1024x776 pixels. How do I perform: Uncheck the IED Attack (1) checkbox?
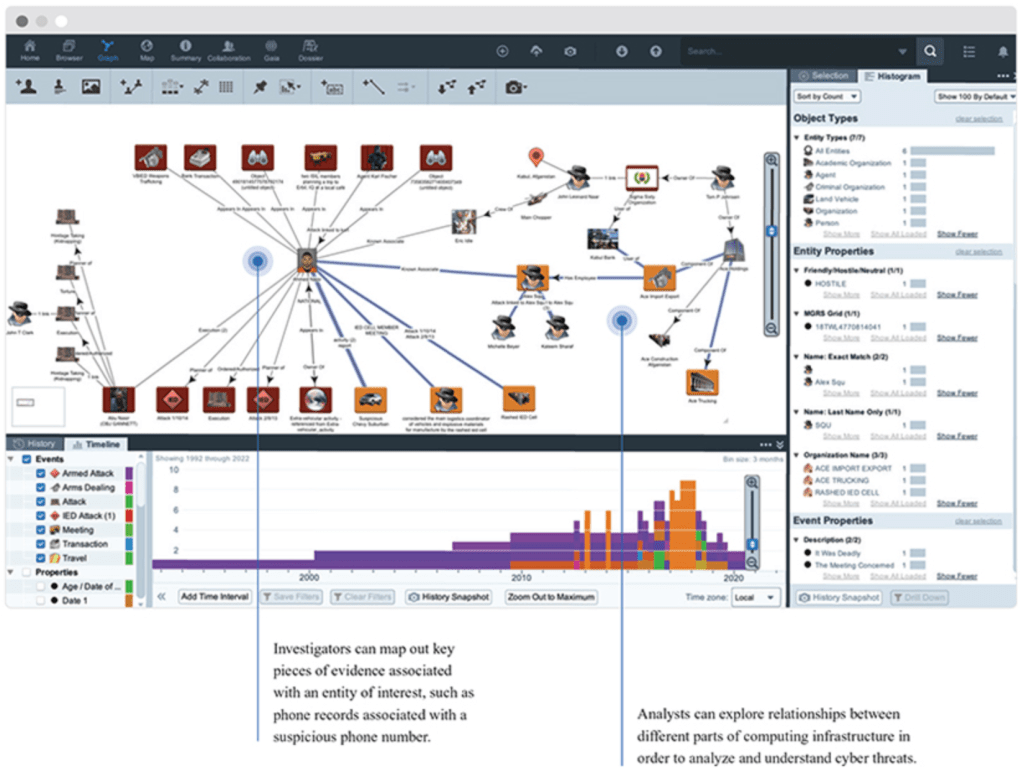click(40, 515)
